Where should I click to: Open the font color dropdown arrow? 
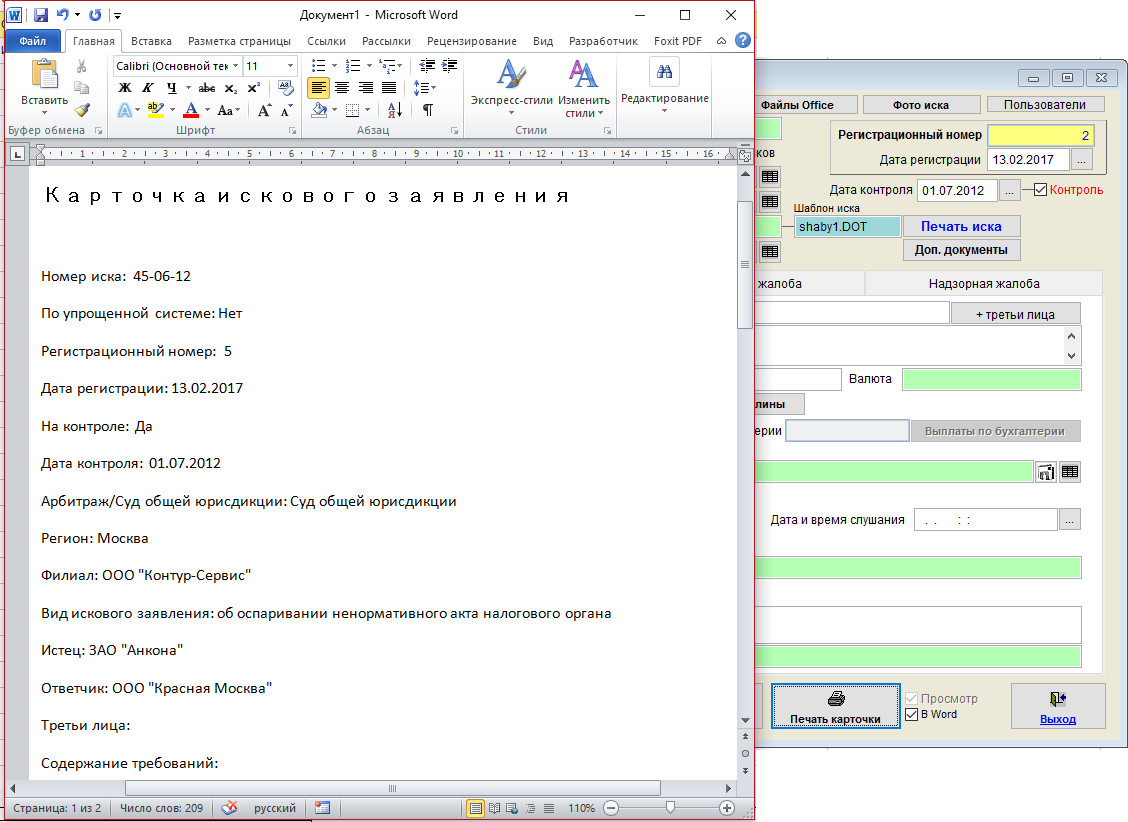207,110
